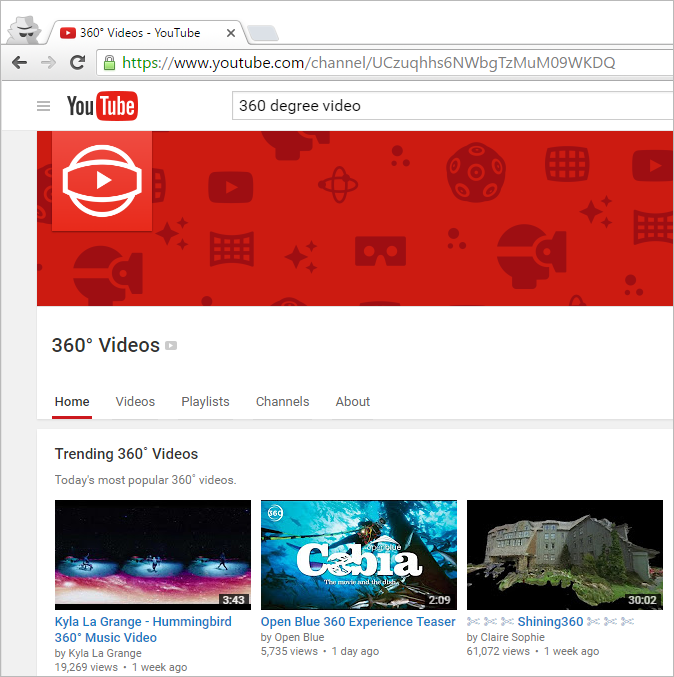The image size is (674, 677).
Task: Click the 30:02 duration label
Action: pos(642,600)
